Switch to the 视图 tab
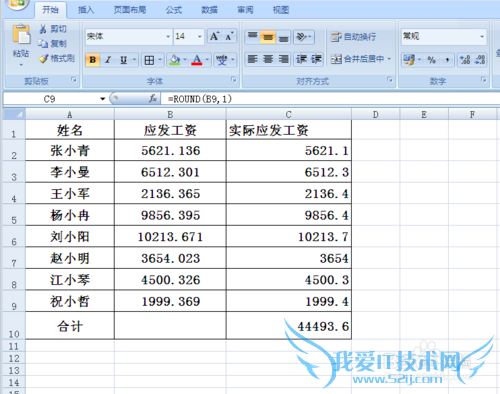The width and height of the screenshot is (500, 394). 281,10
